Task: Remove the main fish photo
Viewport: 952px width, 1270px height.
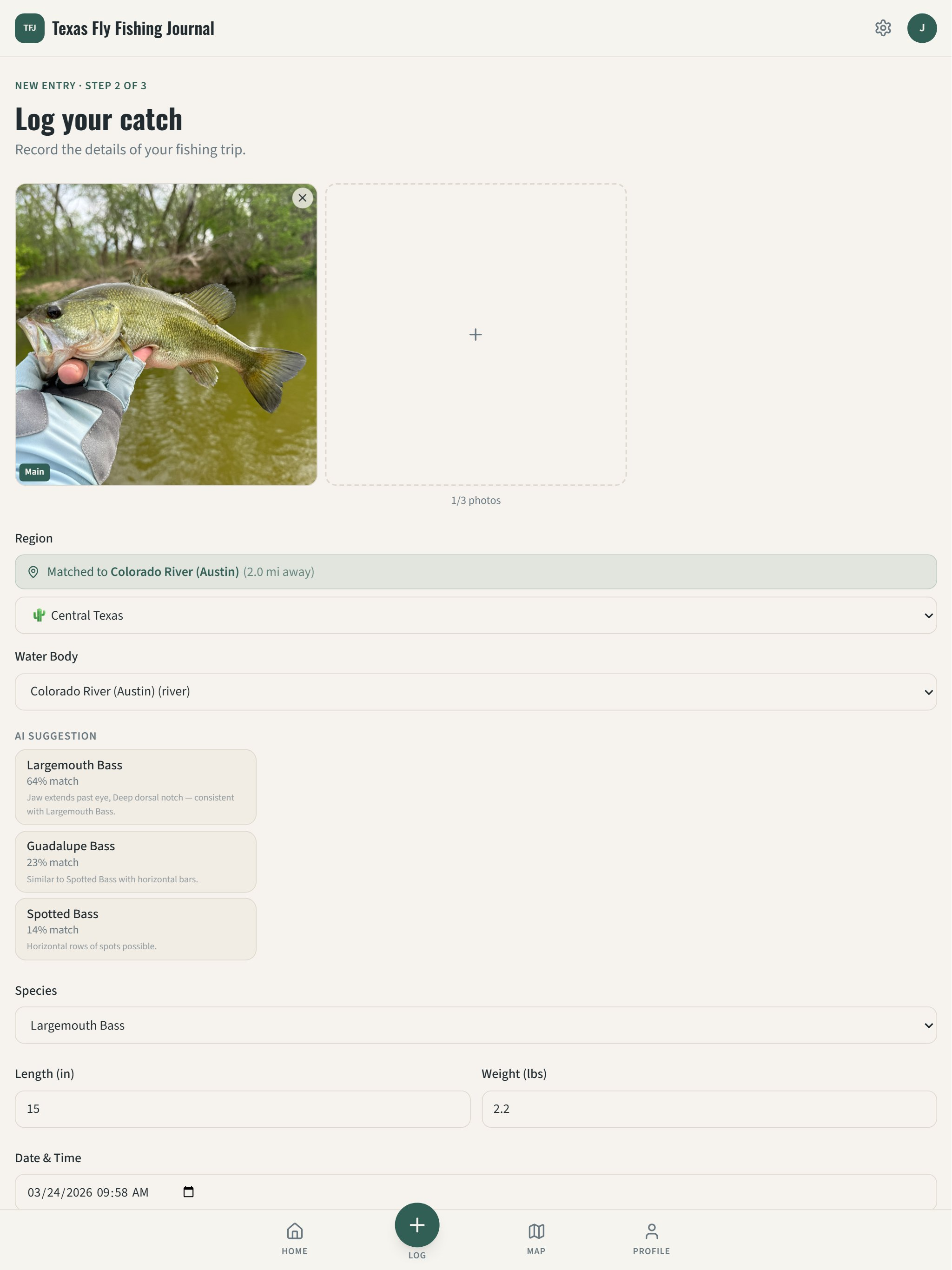Action: [x=303, y=198]
